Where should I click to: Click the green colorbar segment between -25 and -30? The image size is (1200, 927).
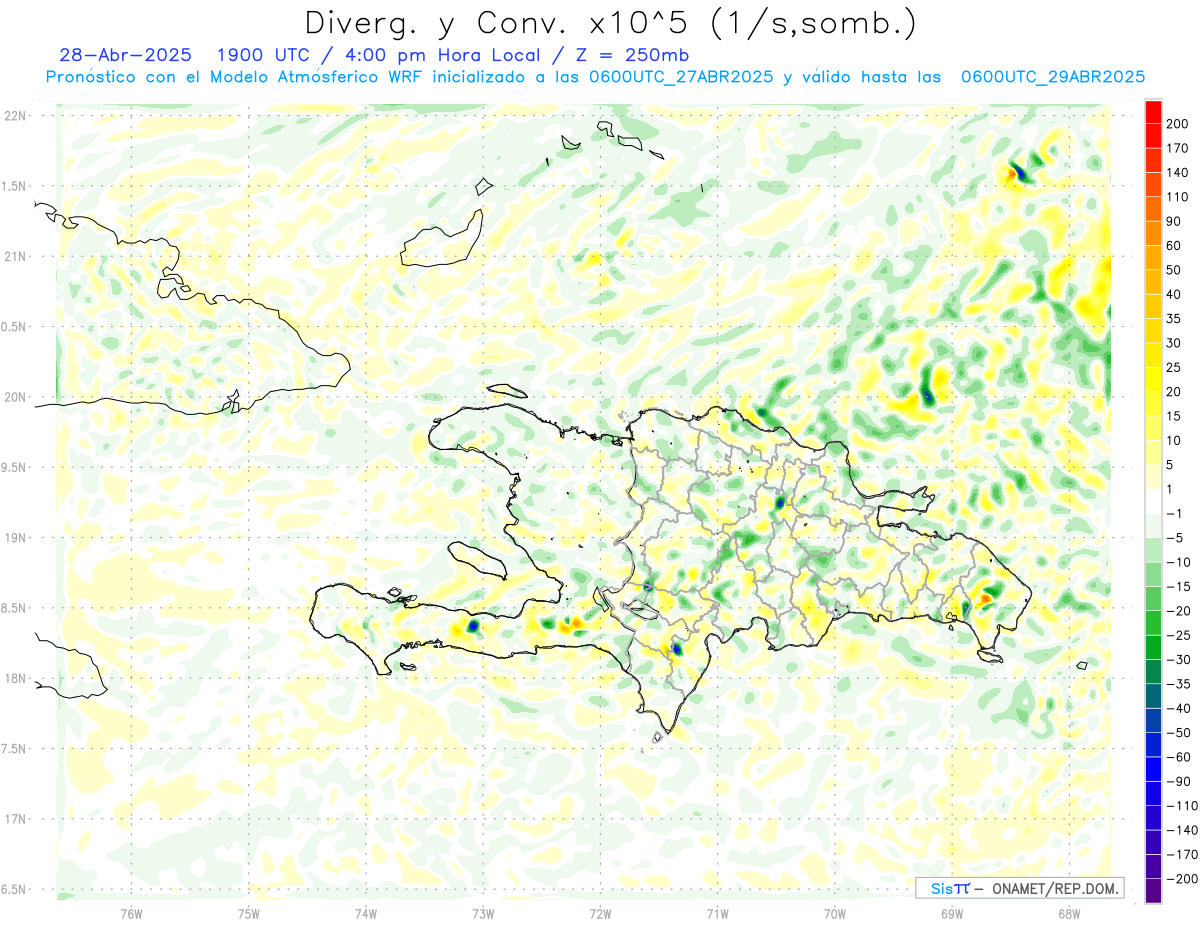click(x=1153, y=648)
